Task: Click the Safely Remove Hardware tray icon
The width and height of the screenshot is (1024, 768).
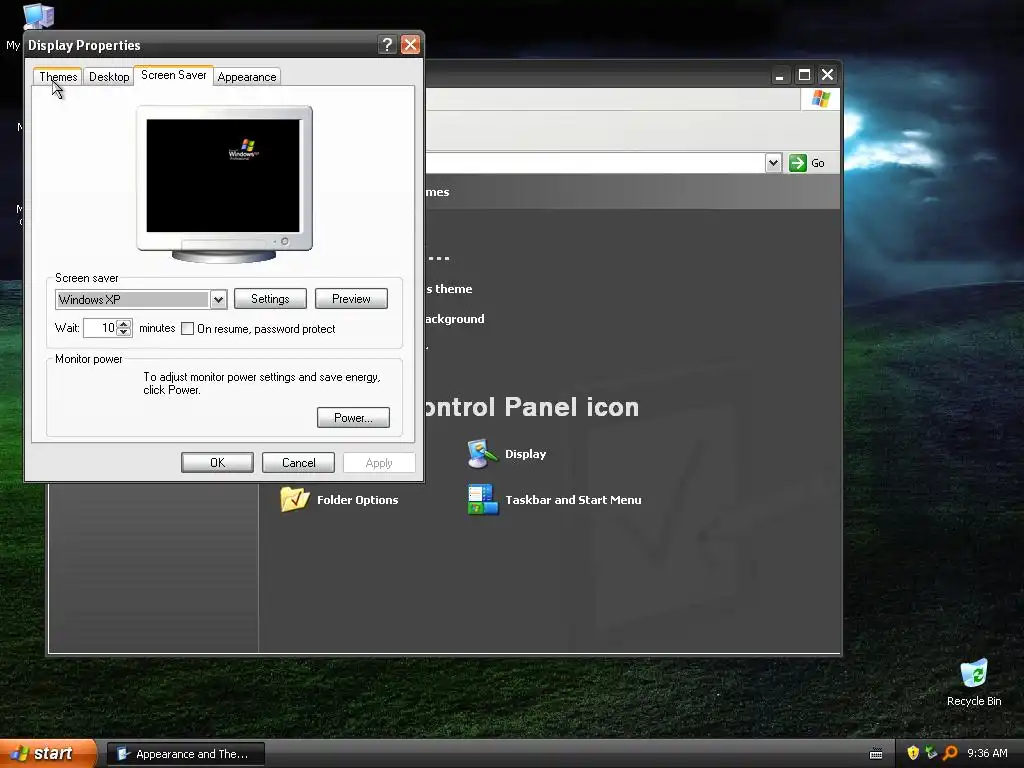Action: (931, 753)
